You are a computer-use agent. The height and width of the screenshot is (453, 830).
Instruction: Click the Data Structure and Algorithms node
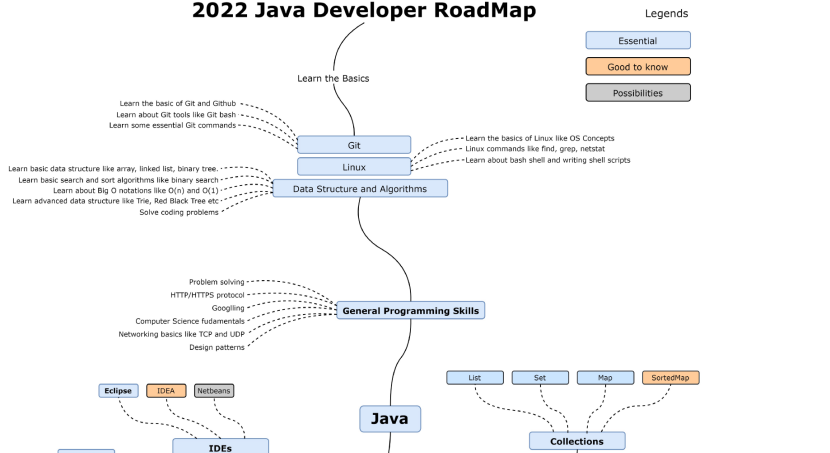click(360, 188)
